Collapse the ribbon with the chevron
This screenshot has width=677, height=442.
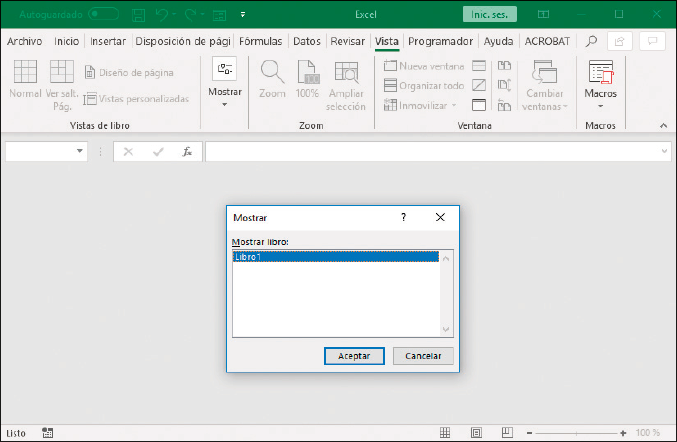click(662, 126)
